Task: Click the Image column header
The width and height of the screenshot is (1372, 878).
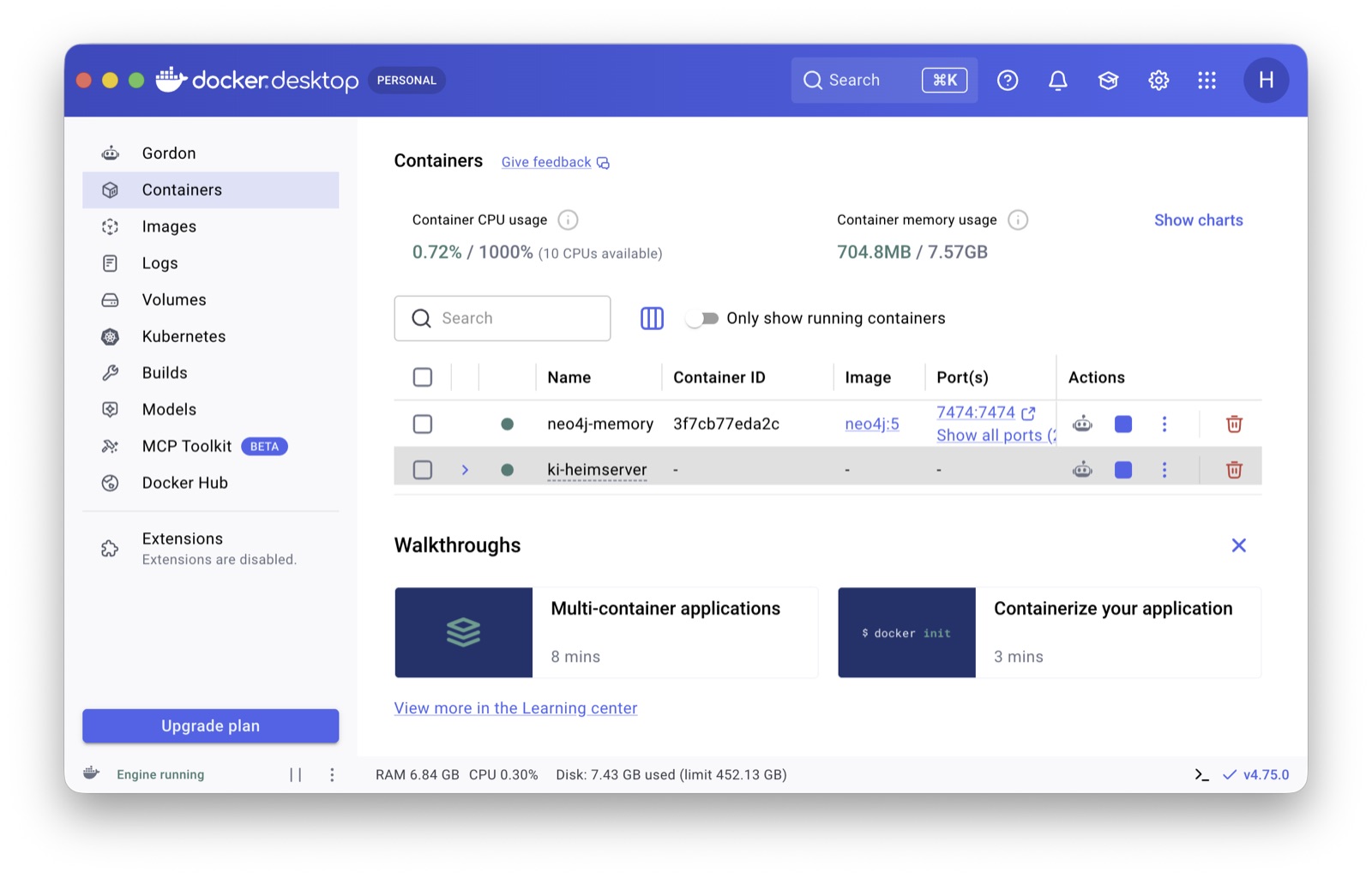Action: point(868,377)
